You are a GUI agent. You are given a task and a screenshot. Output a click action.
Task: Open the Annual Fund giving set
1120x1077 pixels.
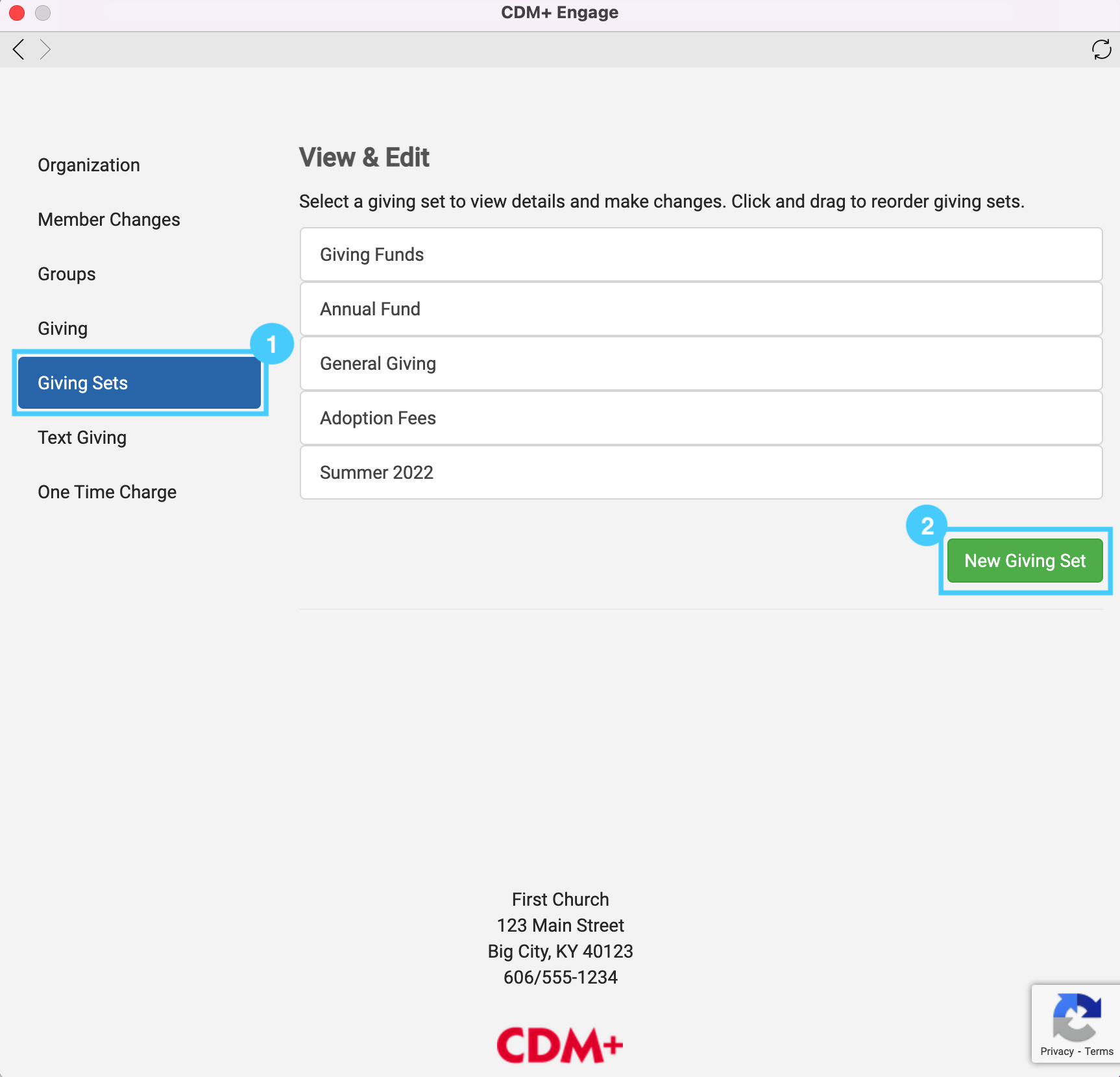pyautogui.click(x=701, y=309)
